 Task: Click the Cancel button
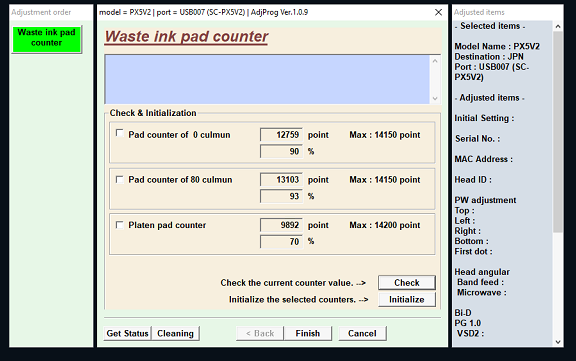(362, 333)
